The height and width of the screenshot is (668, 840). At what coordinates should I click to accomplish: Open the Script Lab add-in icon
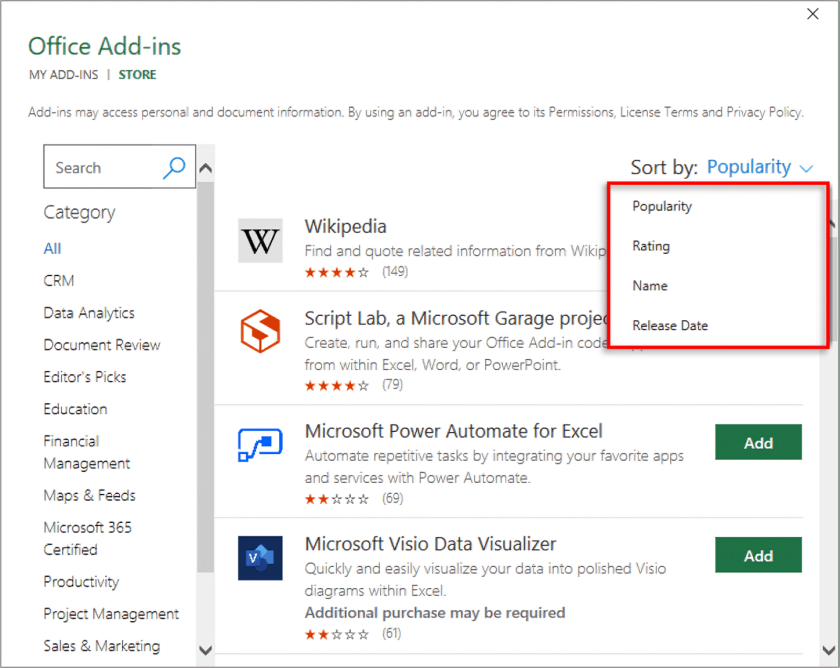260,331
